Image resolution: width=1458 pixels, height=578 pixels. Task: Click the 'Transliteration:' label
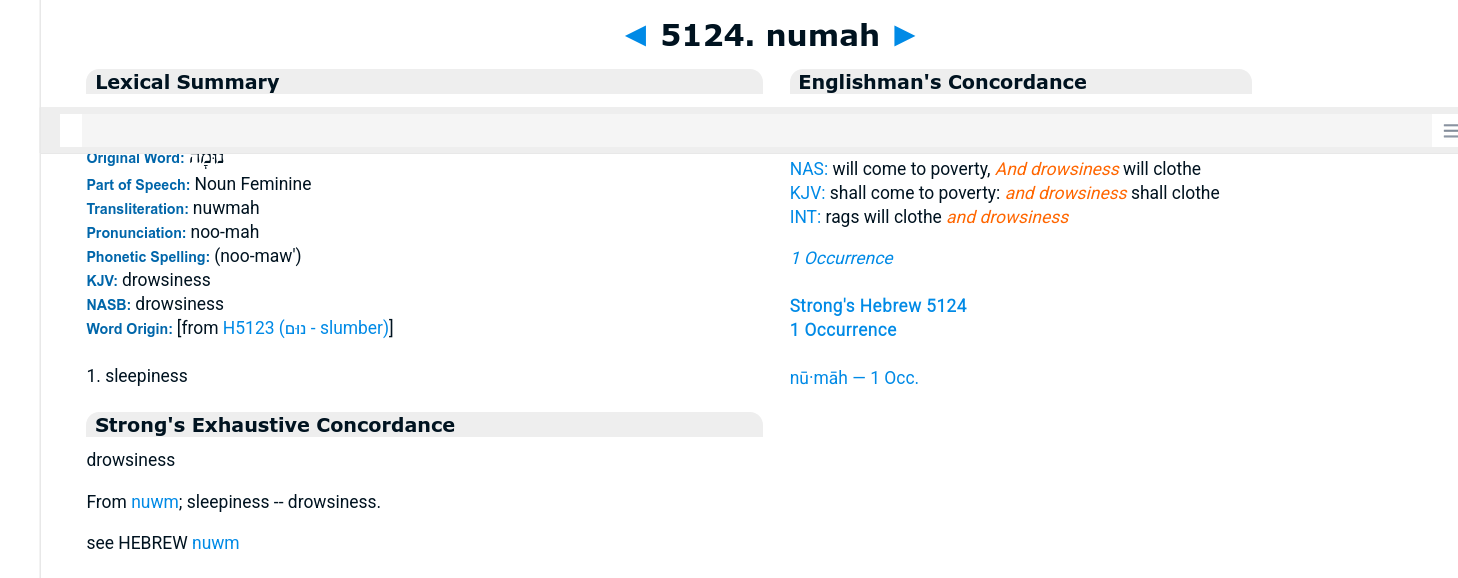tap(137, 209)
